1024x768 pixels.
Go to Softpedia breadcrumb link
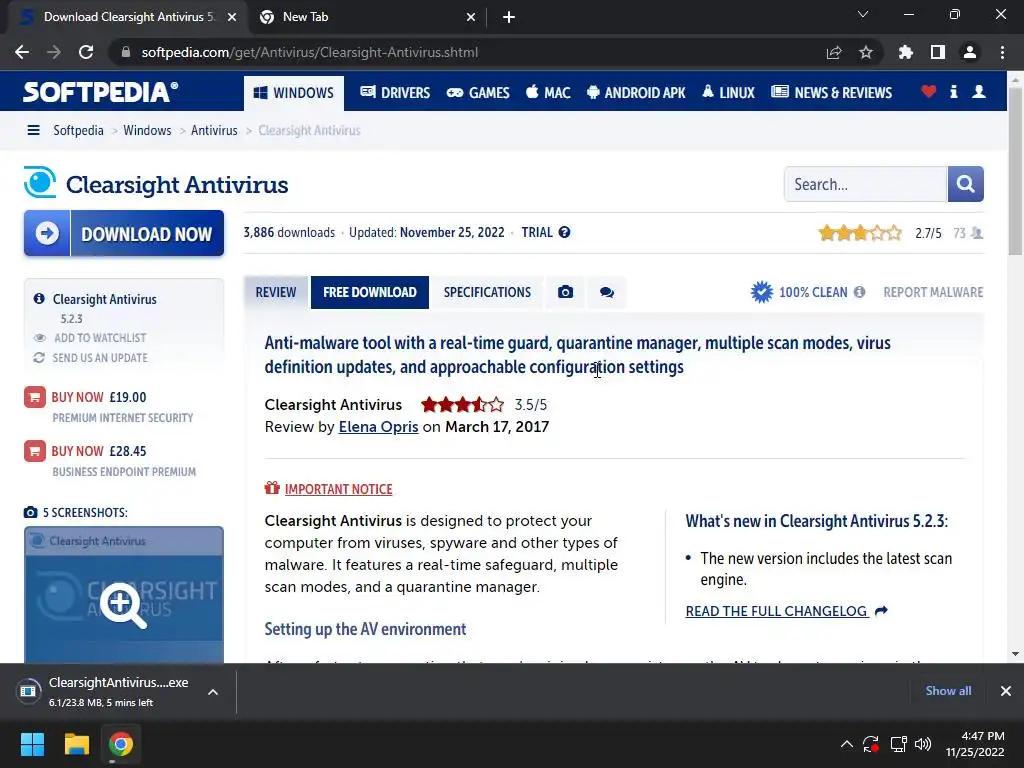click(78, 130)
